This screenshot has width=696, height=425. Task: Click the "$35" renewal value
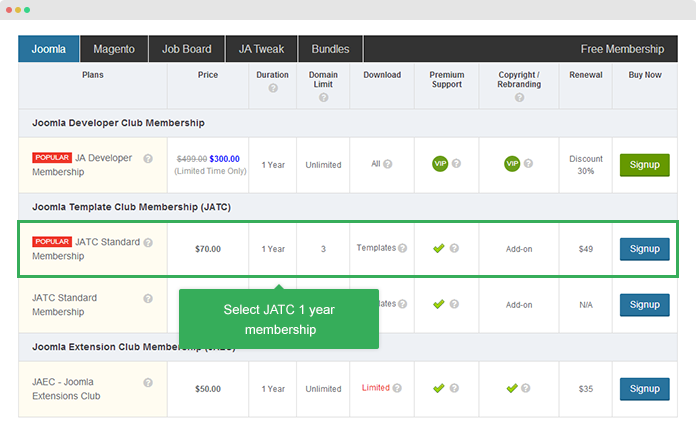(x=586, y=389)
